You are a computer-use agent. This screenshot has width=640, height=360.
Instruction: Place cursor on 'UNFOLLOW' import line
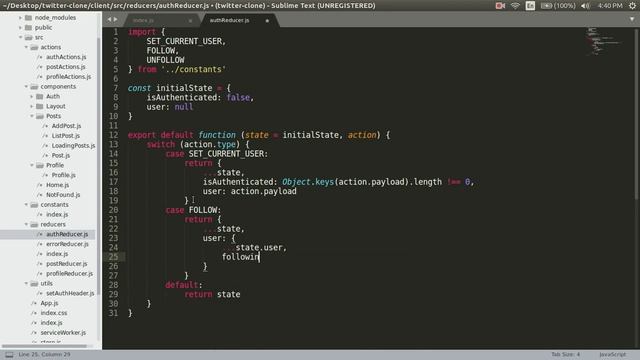pyautogui.click(x=165, y=60)
